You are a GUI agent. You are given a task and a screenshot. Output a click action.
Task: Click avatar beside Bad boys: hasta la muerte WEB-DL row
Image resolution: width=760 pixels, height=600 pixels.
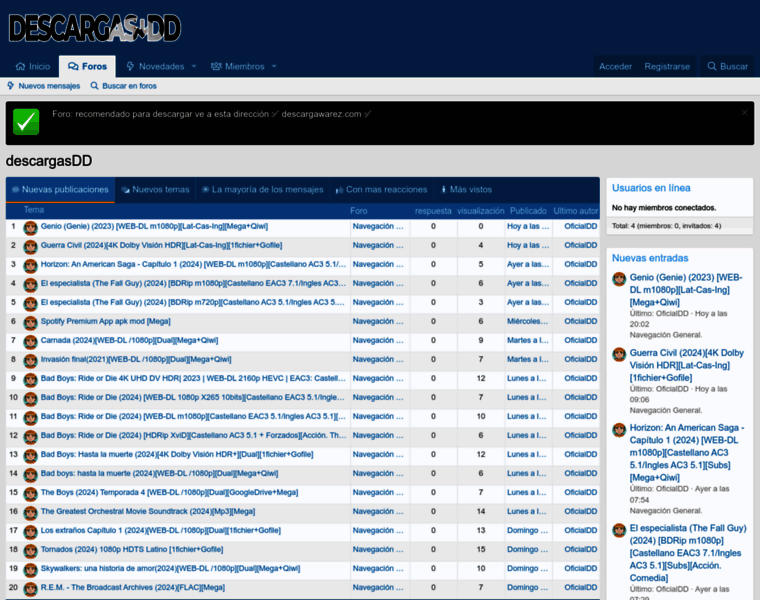click(x=31, y=475)
